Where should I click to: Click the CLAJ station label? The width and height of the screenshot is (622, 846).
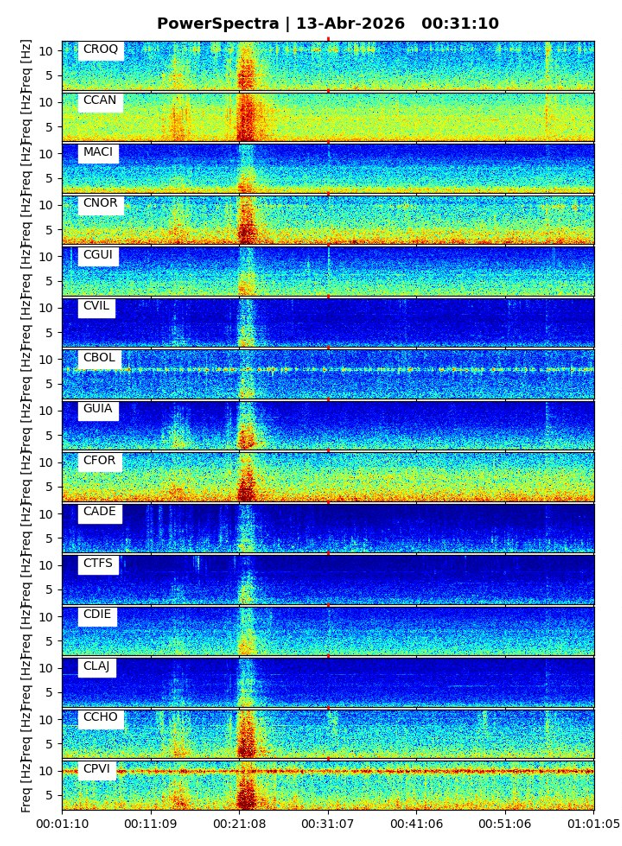97,667
